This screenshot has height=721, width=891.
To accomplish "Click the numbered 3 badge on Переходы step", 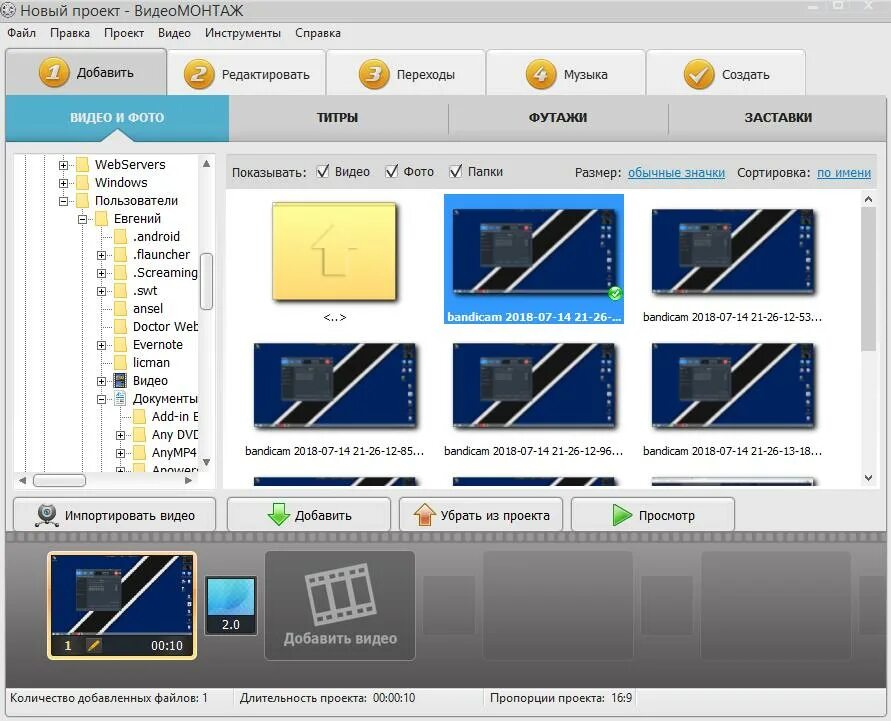I will [374, 74].
